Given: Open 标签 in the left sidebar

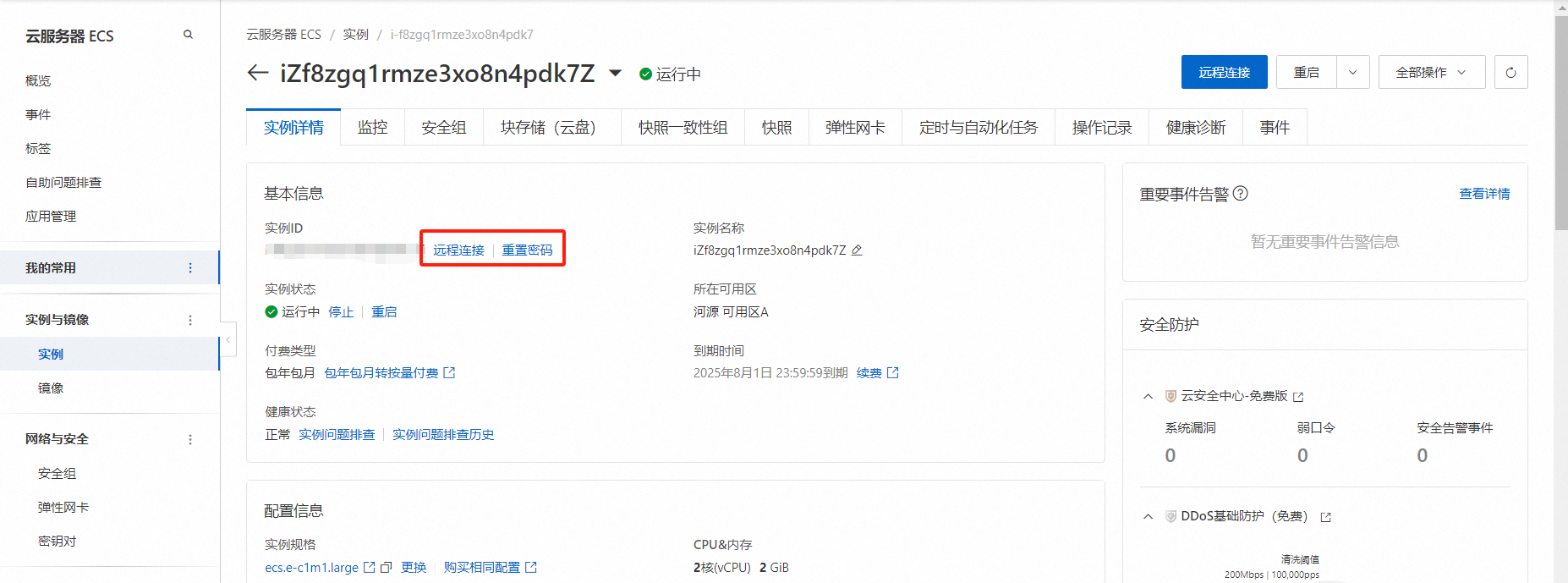Looking at the screenshot, I should coord(38,148).
